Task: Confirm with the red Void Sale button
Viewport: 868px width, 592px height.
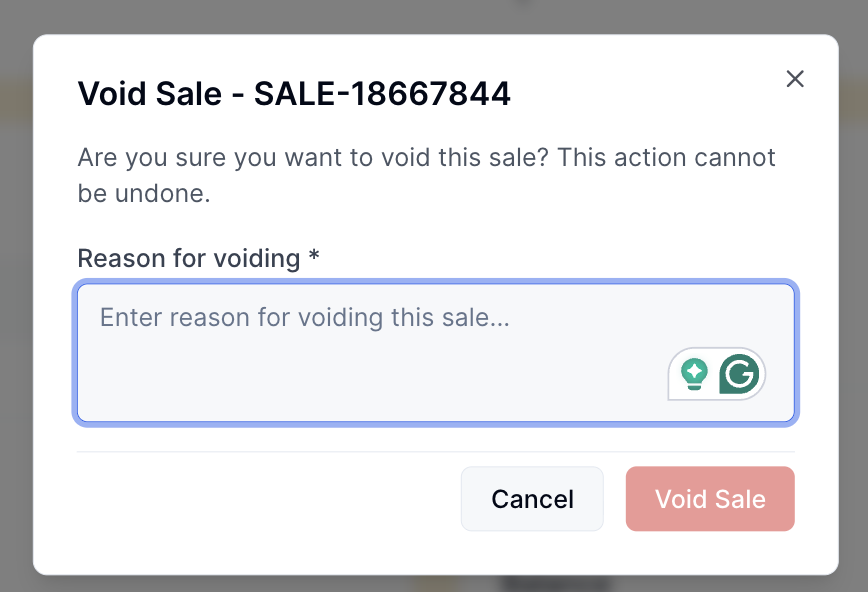Action: click(710, 498)
